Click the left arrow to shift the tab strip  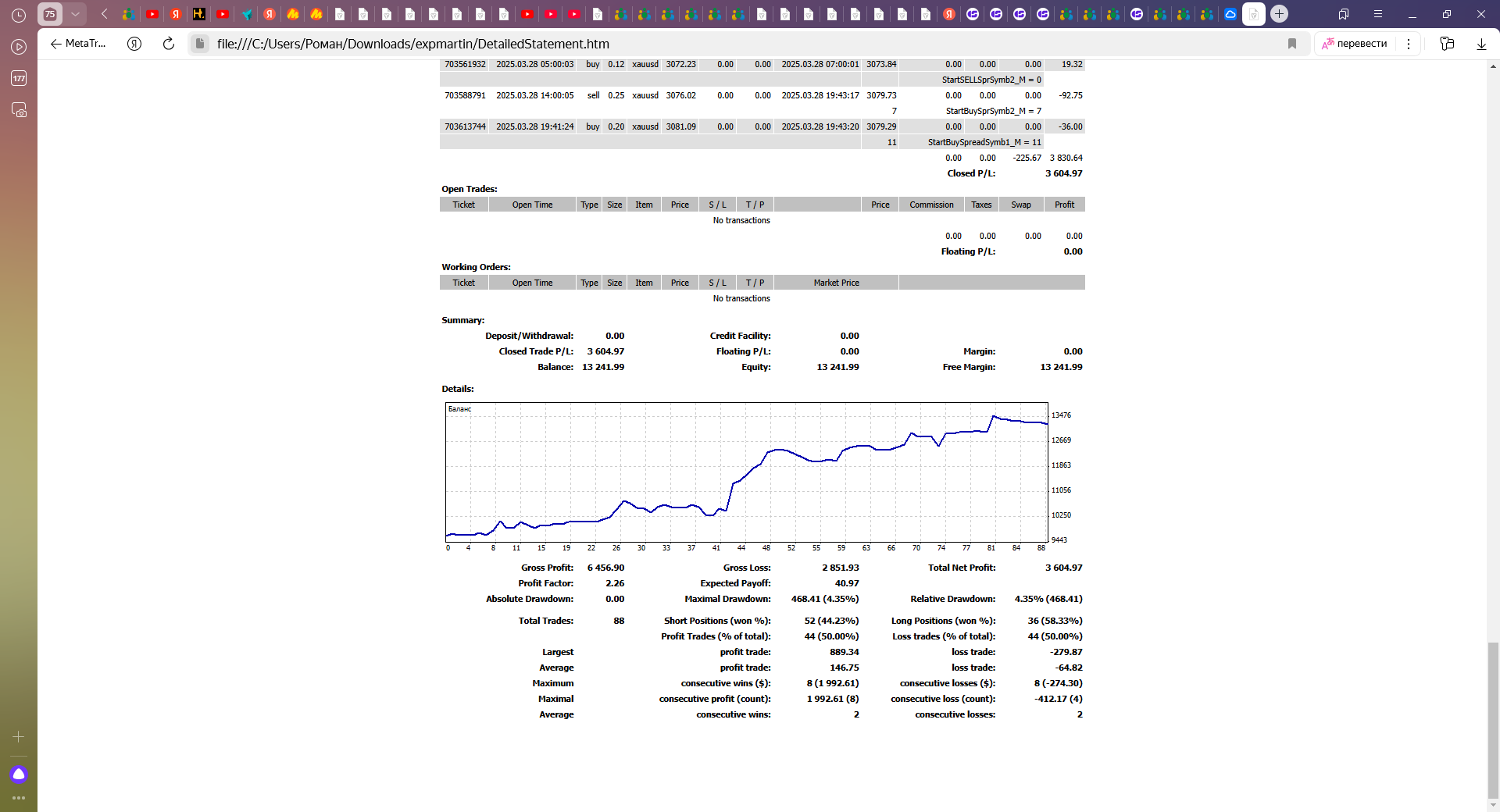click(x=104, y=14)
